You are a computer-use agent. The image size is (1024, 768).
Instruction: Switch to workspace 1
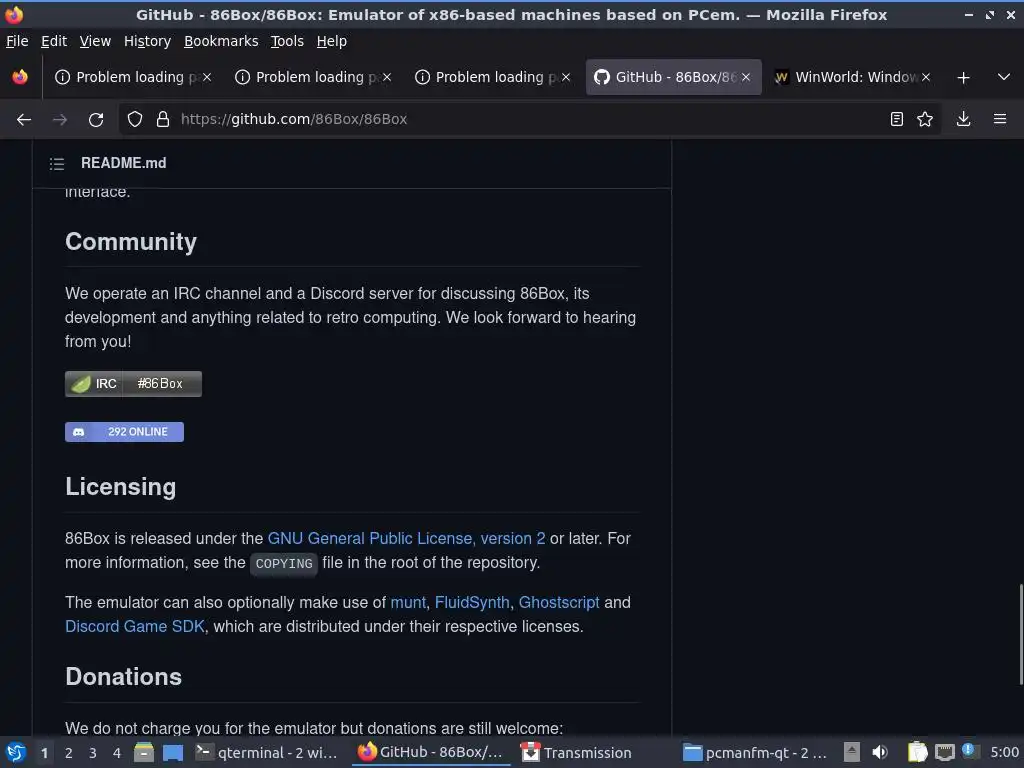44,753
